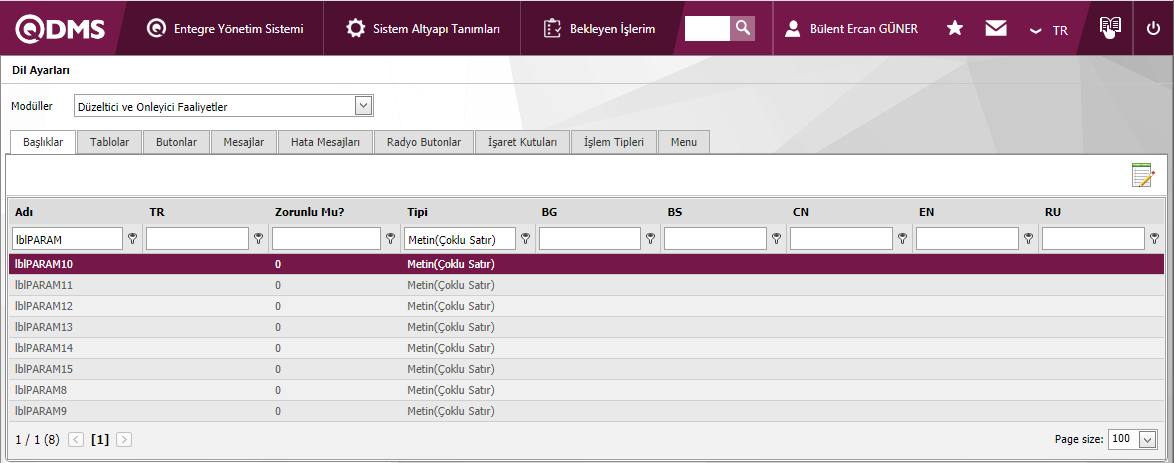Open the TR language selector
Image resolution: width=1174 pixels, height=463 pixels.
[x=1049, y=30]
